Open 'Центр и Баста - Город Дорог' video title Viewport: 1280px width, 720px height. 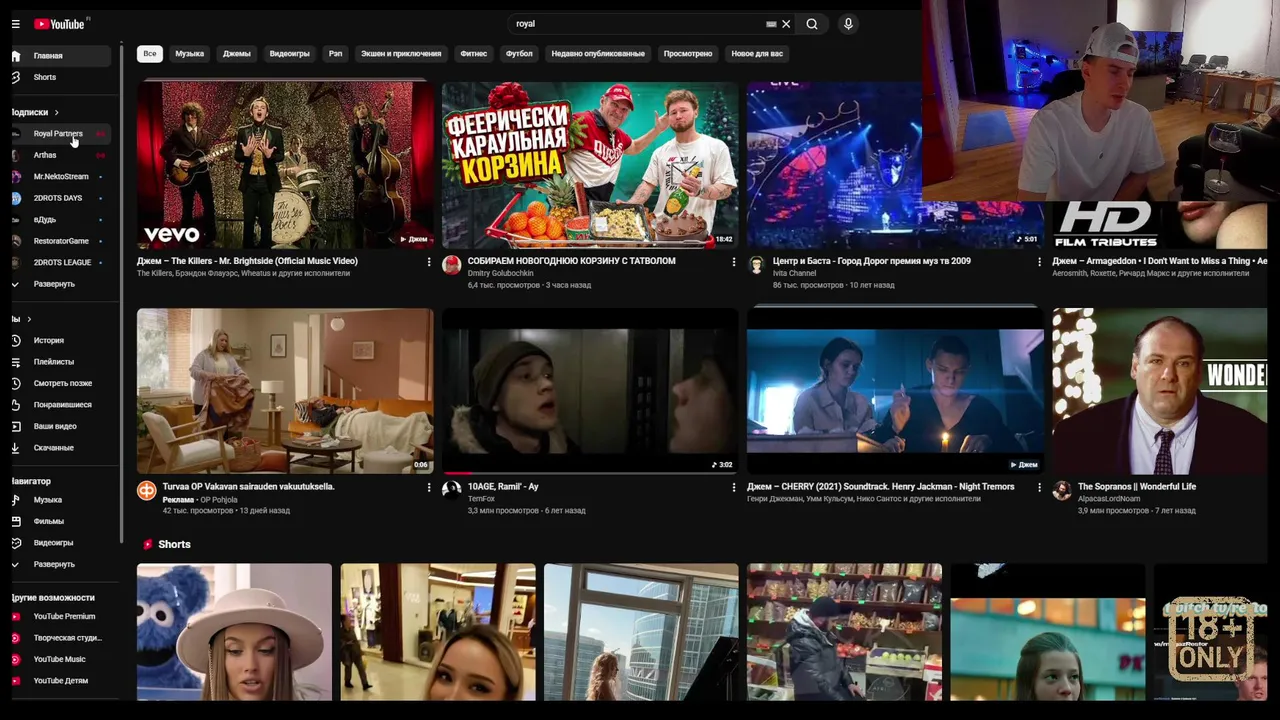[871, 261]
